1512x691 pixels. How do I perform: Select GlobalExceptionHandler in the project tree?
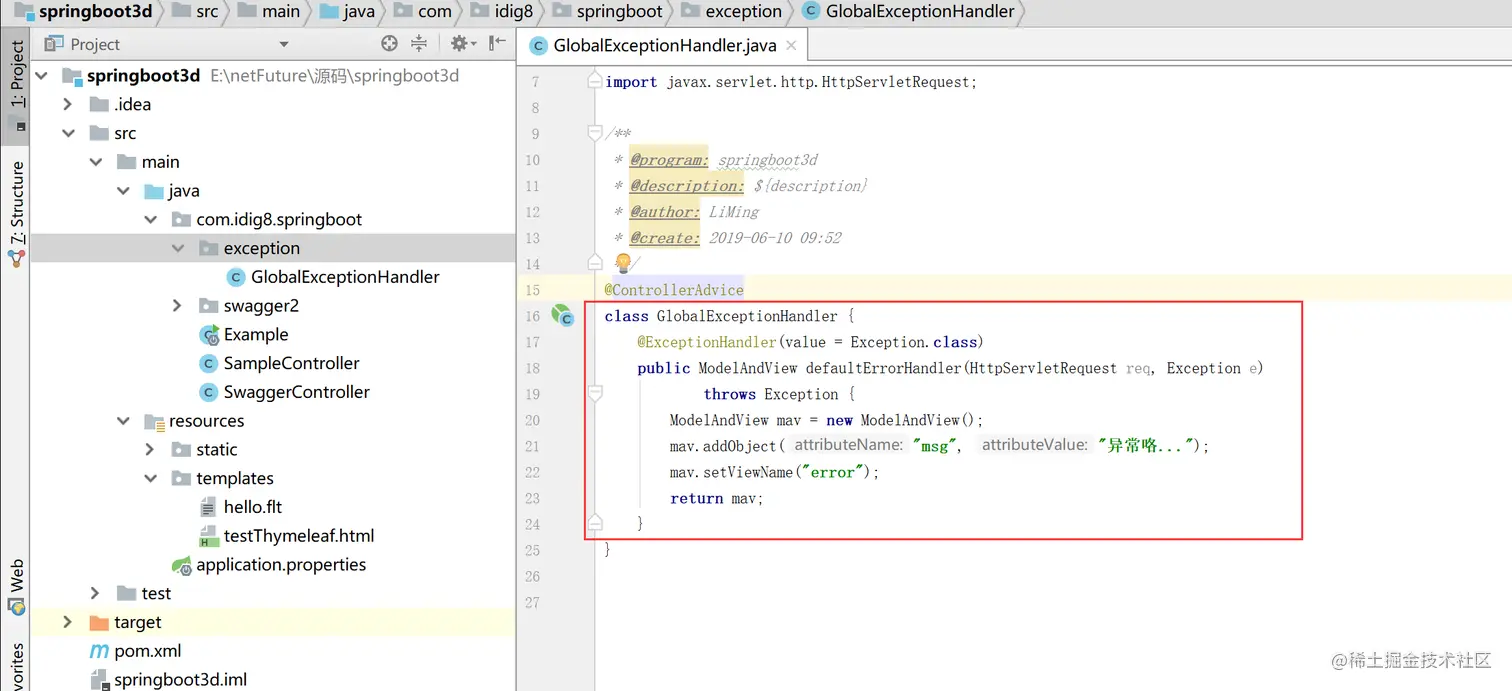pos(345,277)
